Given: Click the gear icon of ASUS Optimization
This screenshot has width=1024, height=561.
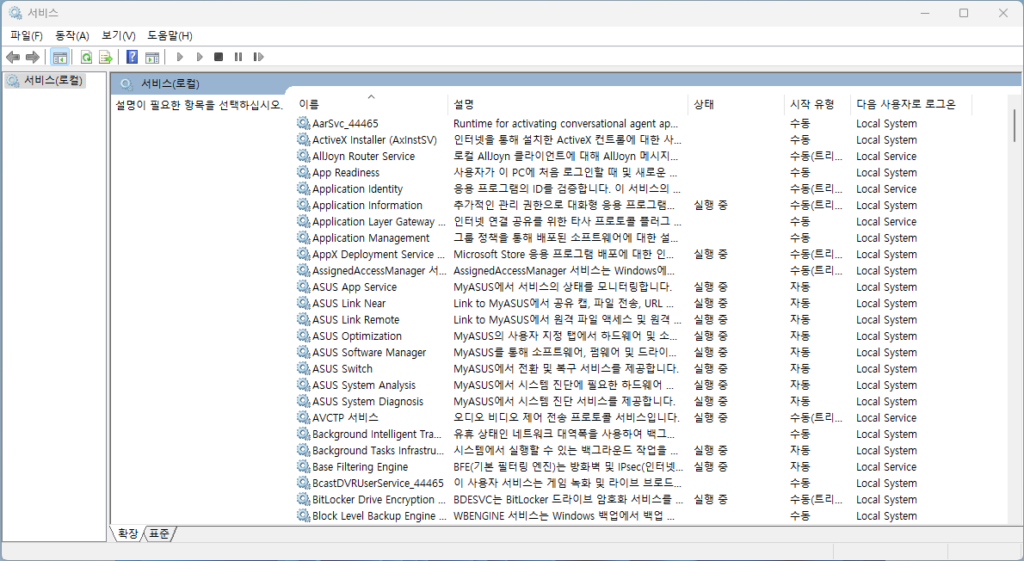Looking at the screenshot, I should [303, 336].
